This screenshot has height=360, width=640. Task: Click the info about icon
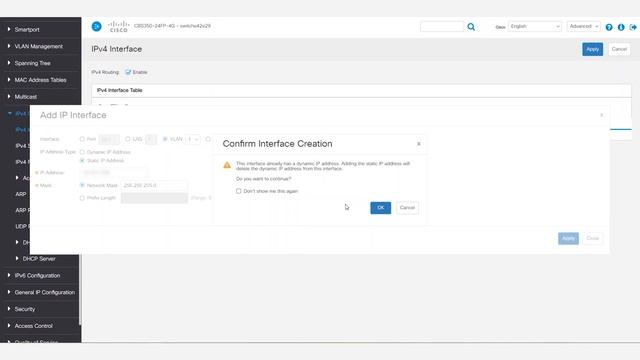click(x=621, y=27)
